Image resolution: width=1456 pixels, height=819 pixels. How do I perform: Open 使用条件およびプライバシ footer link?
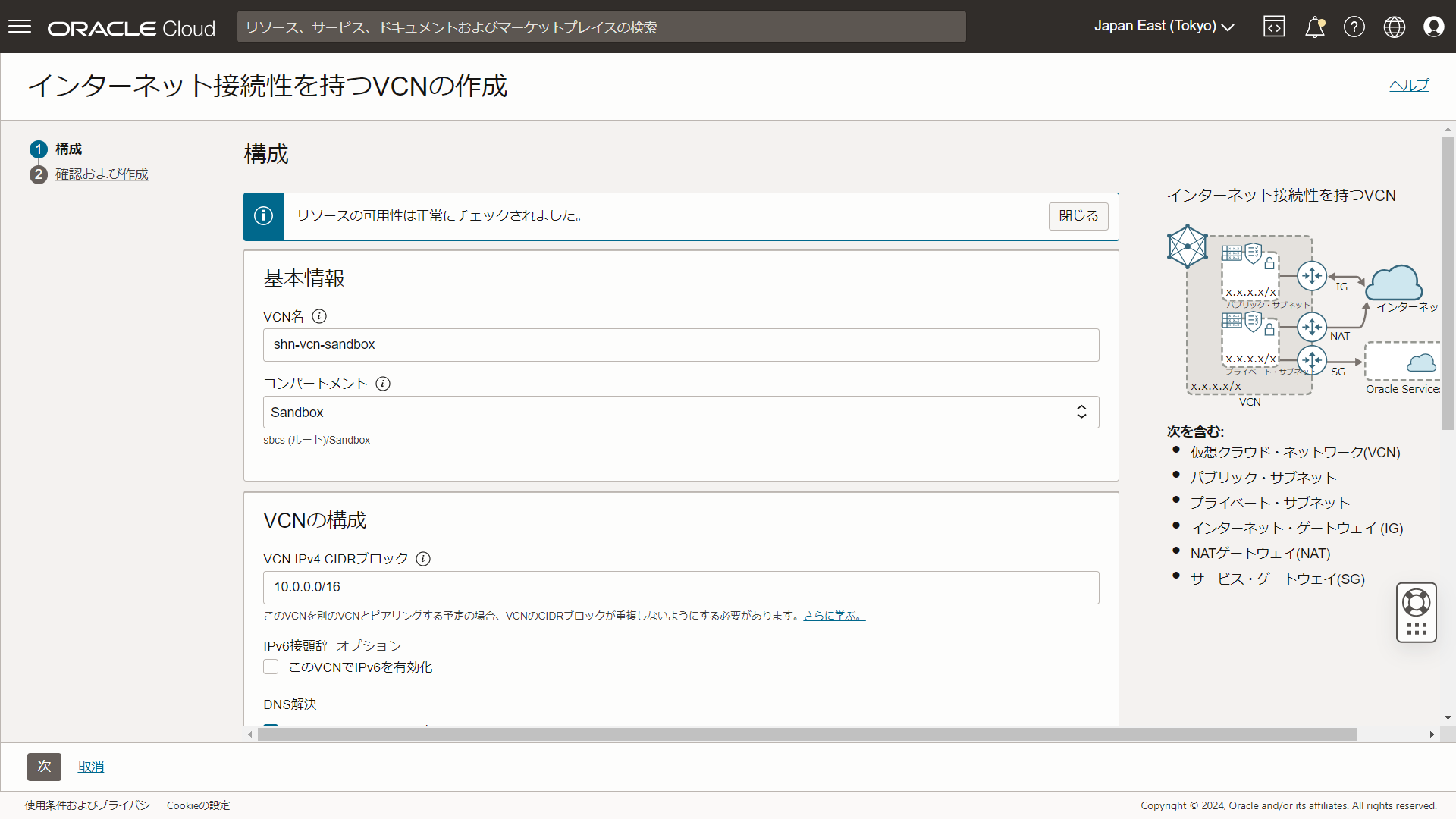point(87,805)
